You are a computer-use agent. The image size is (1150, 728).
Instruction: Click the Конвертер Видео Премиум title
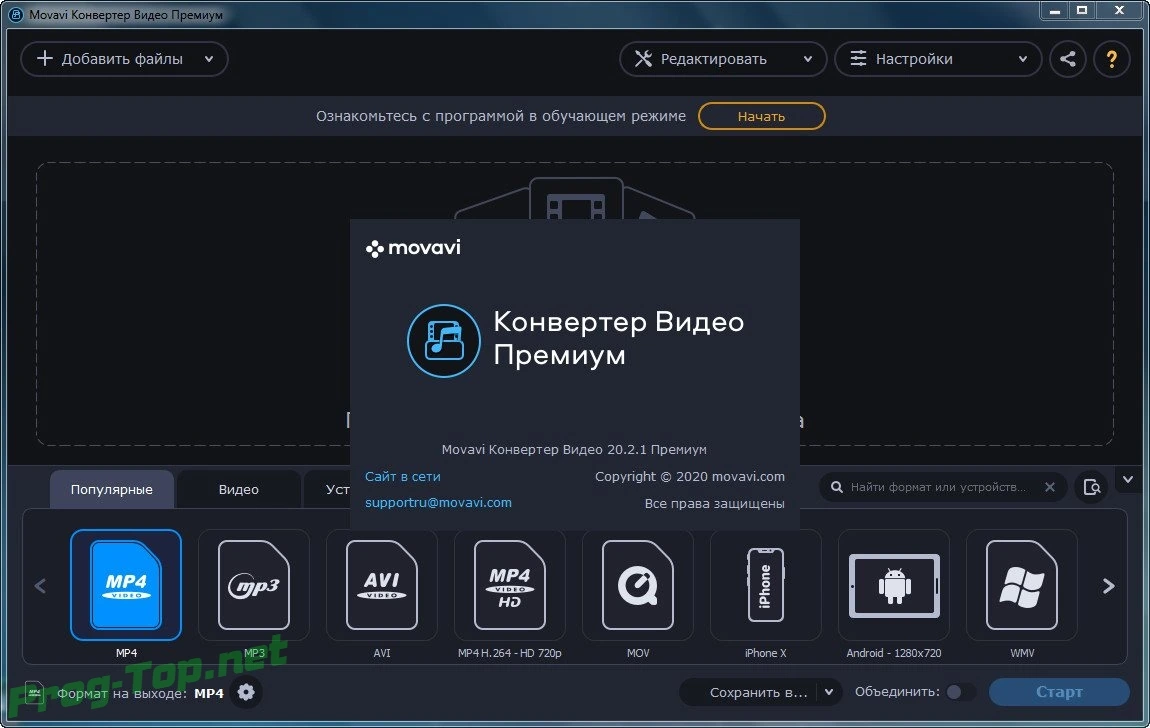point(618,338)
